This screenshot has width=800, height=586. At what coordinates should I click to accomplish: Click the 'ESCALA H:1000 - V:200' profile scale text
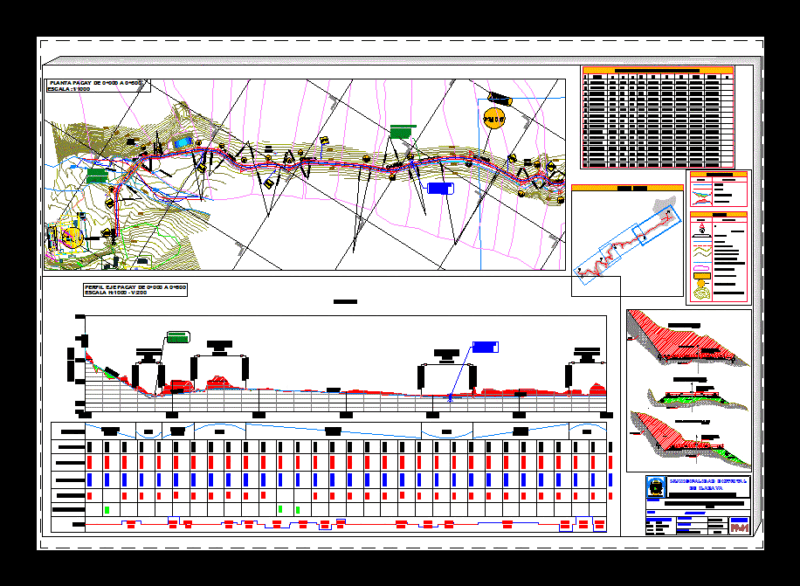coord(116,293)
